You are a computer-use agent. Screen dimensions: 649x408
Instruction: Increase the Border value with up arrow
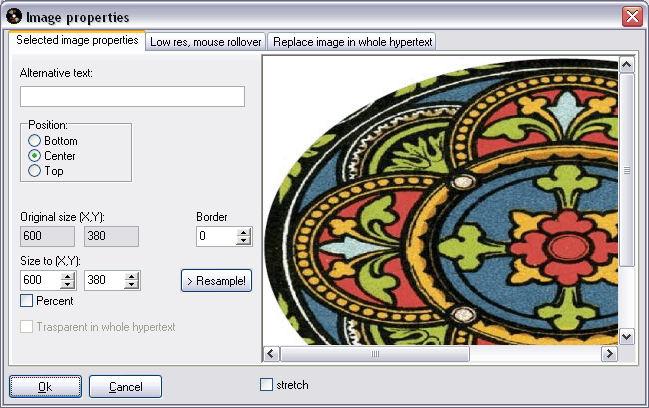pyautogui.click(x=243, y=232)
